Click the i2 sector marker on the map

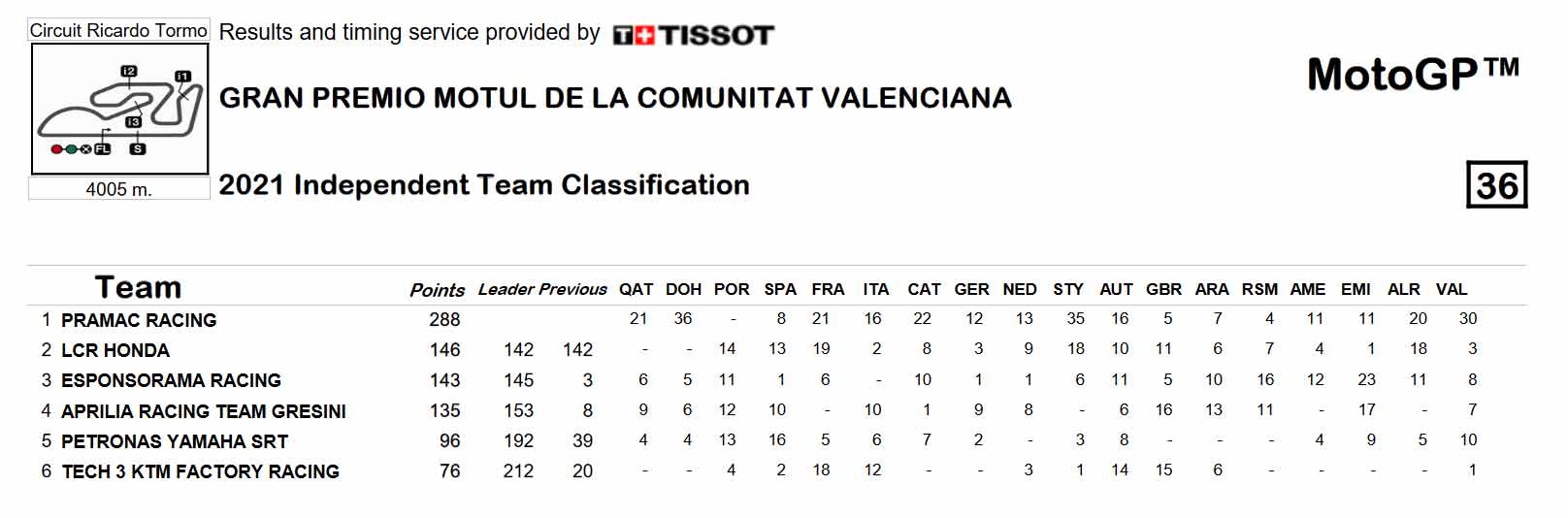[129, 71]
